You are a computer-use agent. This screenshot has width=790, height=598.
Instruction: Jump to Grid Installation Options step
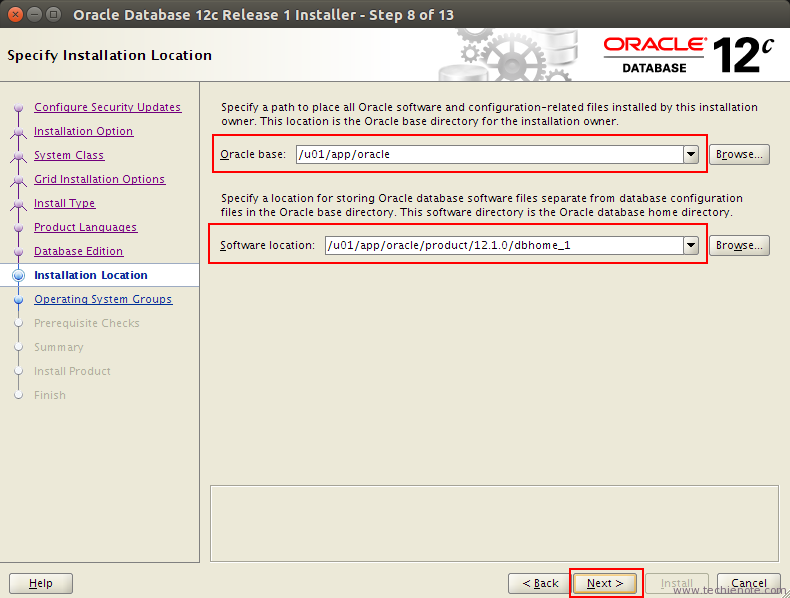99,179
